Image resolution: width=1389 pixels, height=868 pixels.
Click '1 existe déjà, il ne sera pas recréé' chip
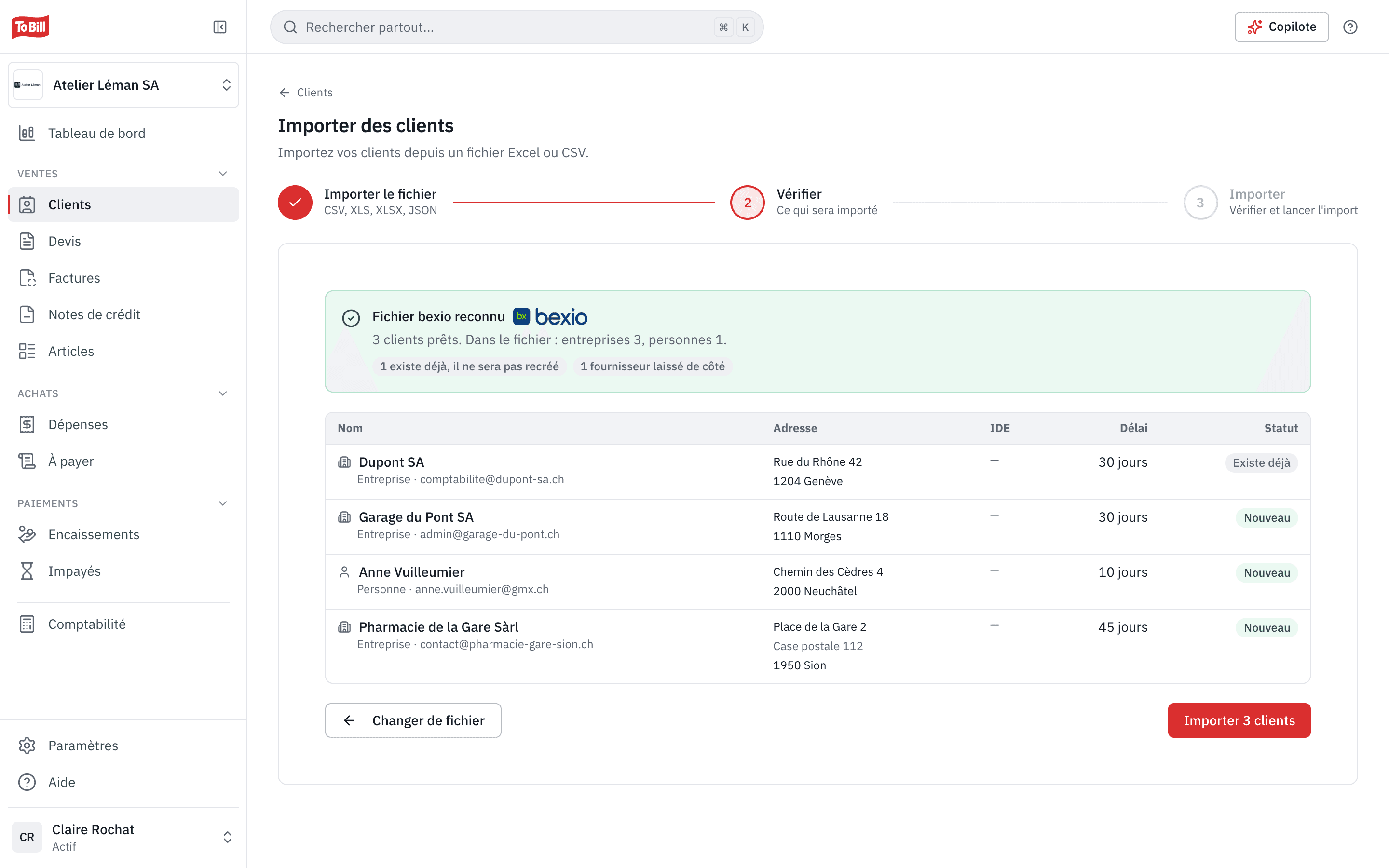[469, 366]
